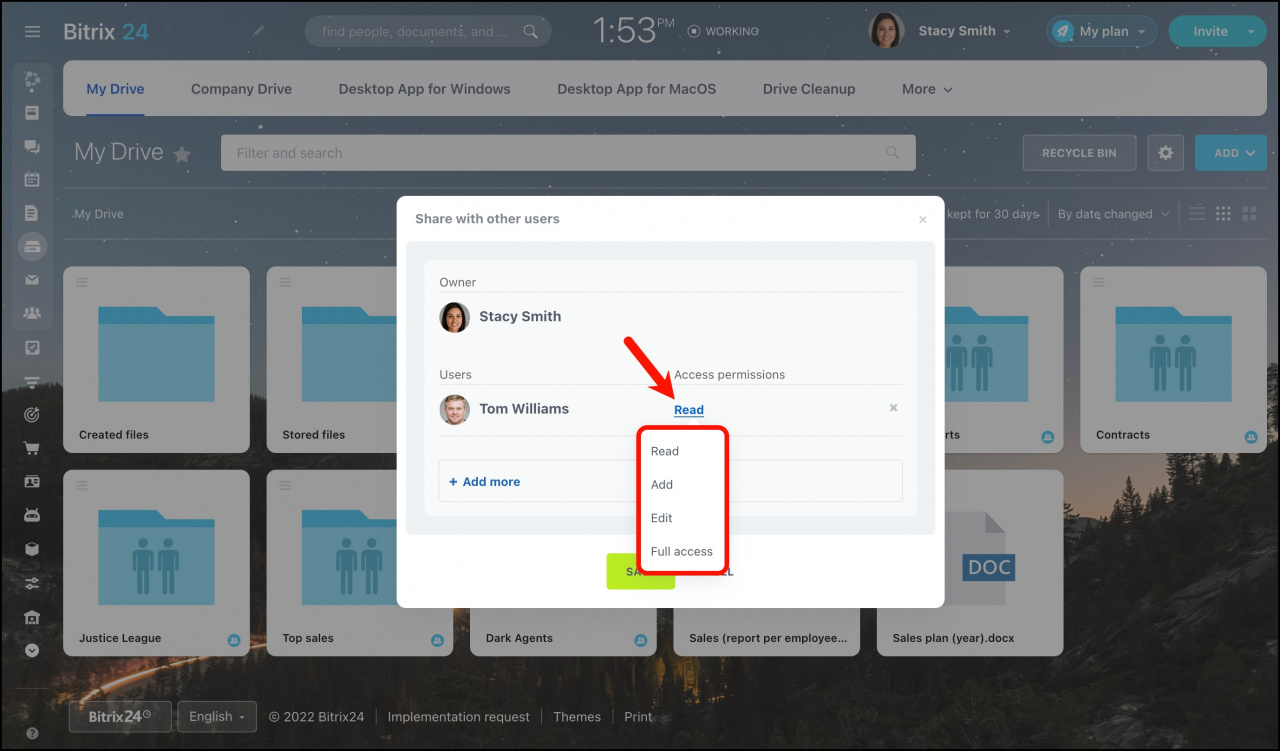Open the Invite dropdown arrow

point(1251,31)
